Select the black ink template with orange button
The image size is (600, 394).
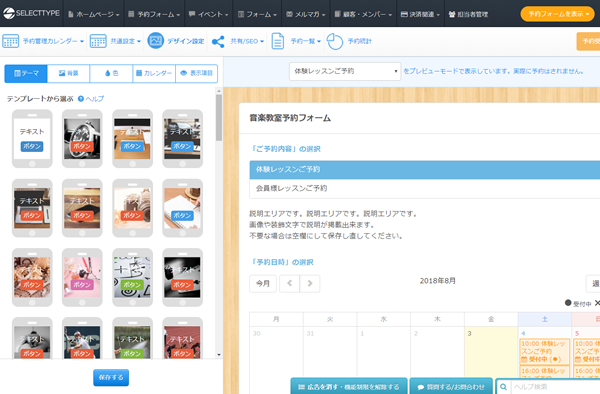(x=183, y=277)
